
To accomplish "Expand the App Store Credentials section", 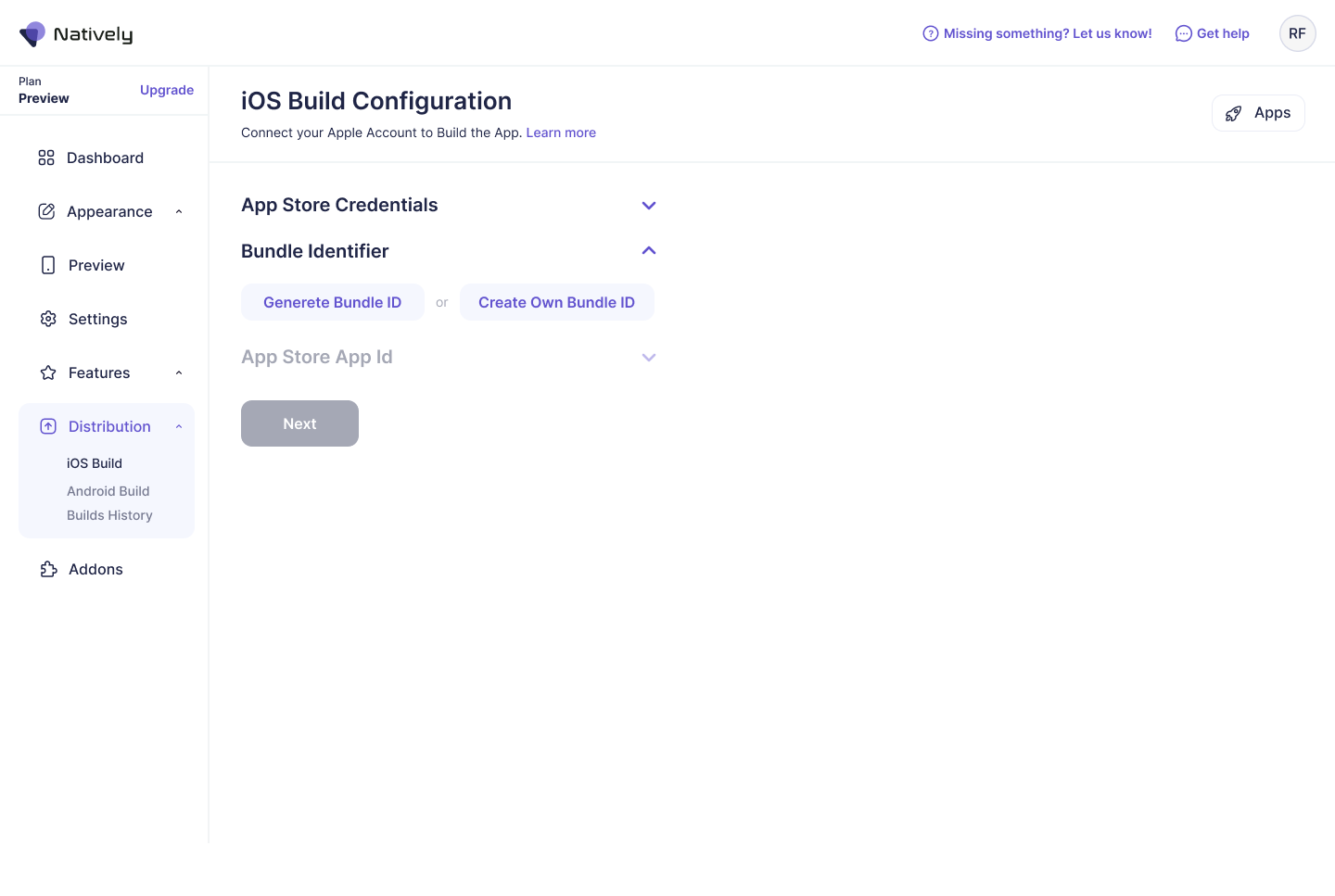I will [649, 206].
